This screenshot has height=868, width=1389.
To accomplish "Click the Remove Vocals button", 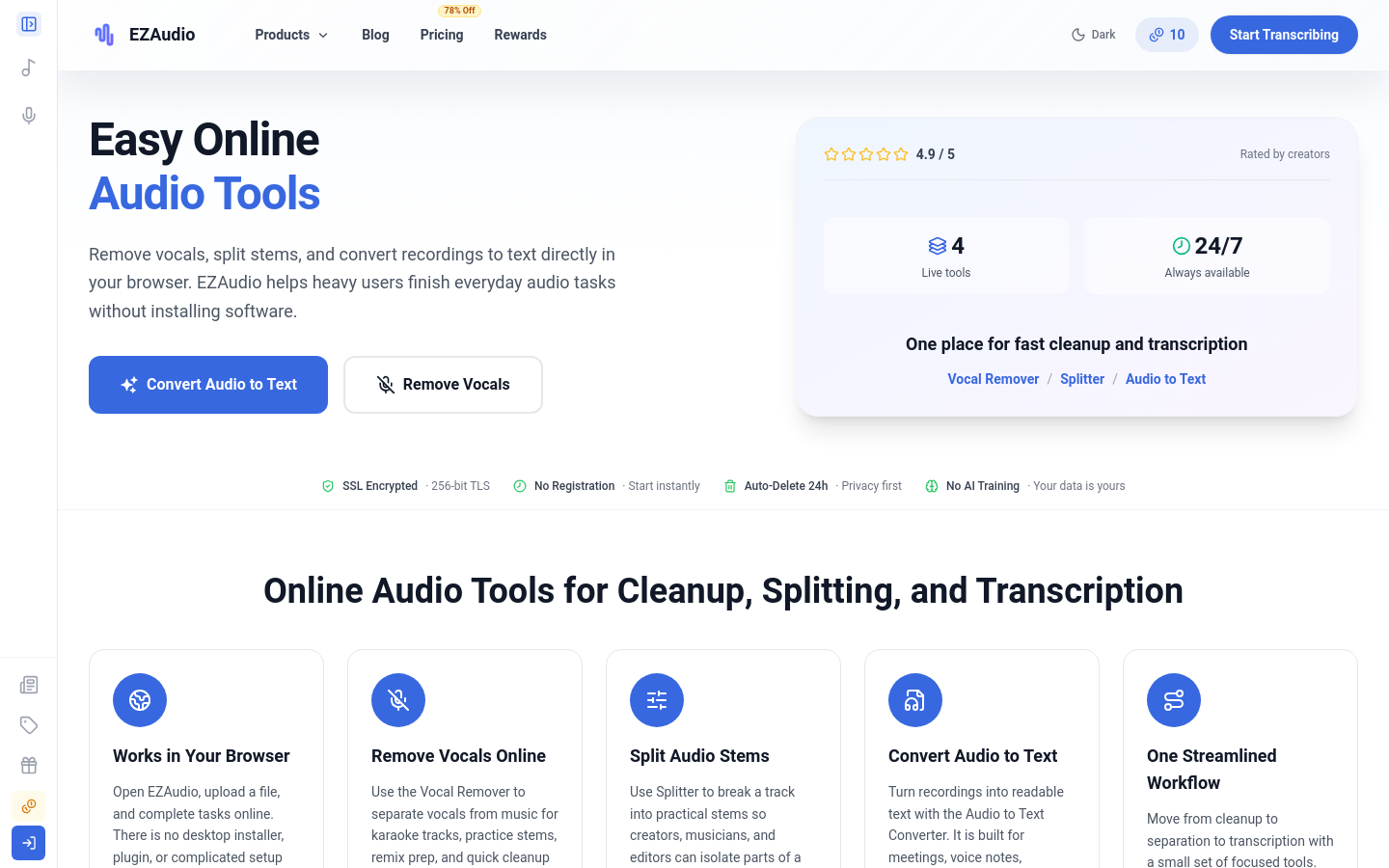I will click(443, 385).
